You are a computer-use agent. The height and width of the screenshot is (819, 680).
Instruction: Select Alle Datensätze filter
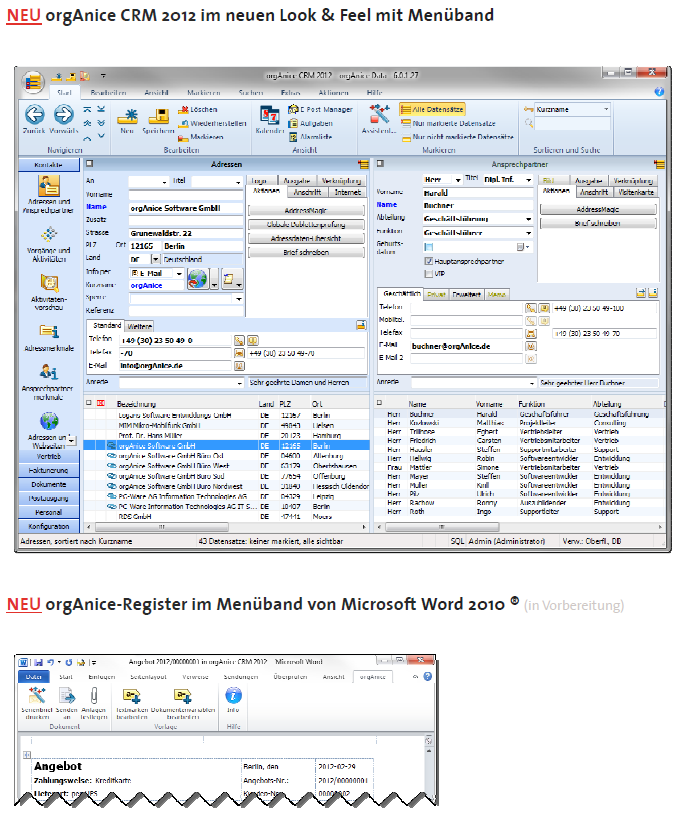click(x=432, y=109)
